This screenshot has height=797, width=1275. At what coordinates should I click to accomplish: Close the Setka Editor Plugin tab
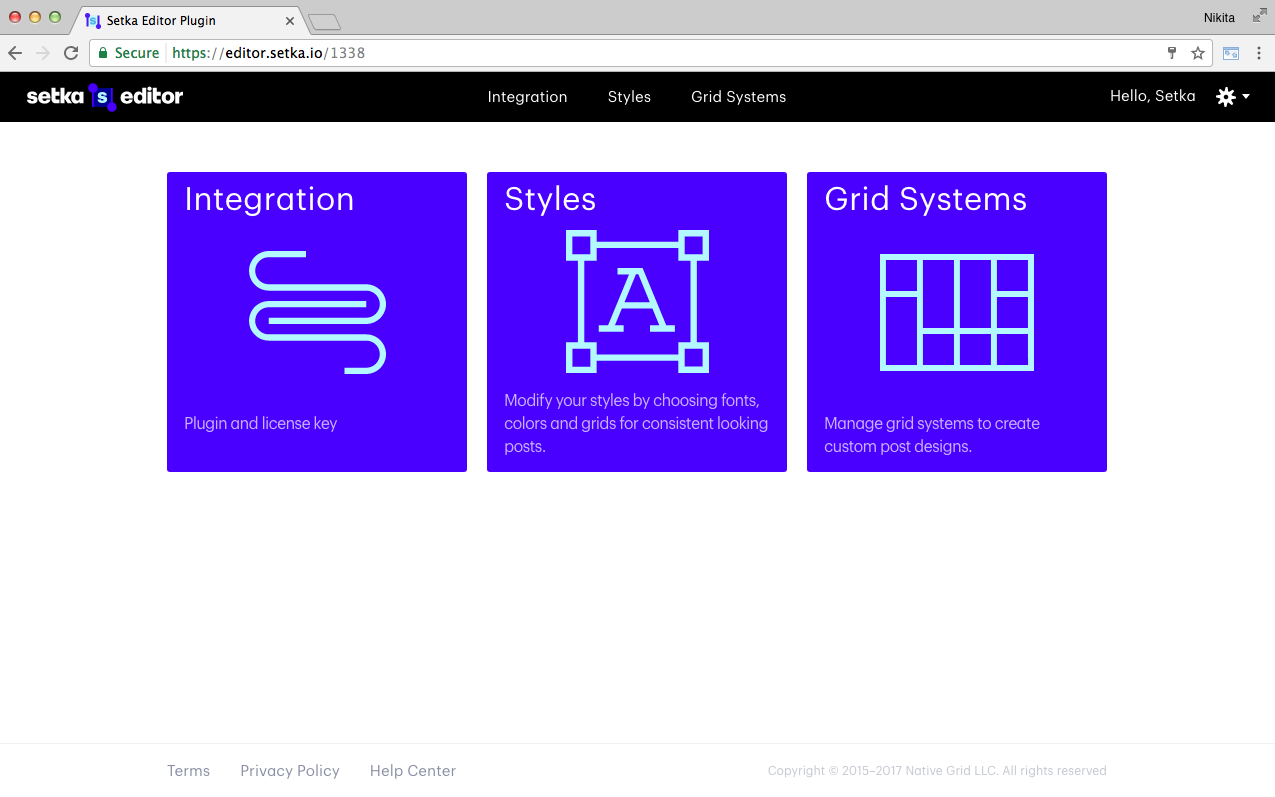pos(290,20)
